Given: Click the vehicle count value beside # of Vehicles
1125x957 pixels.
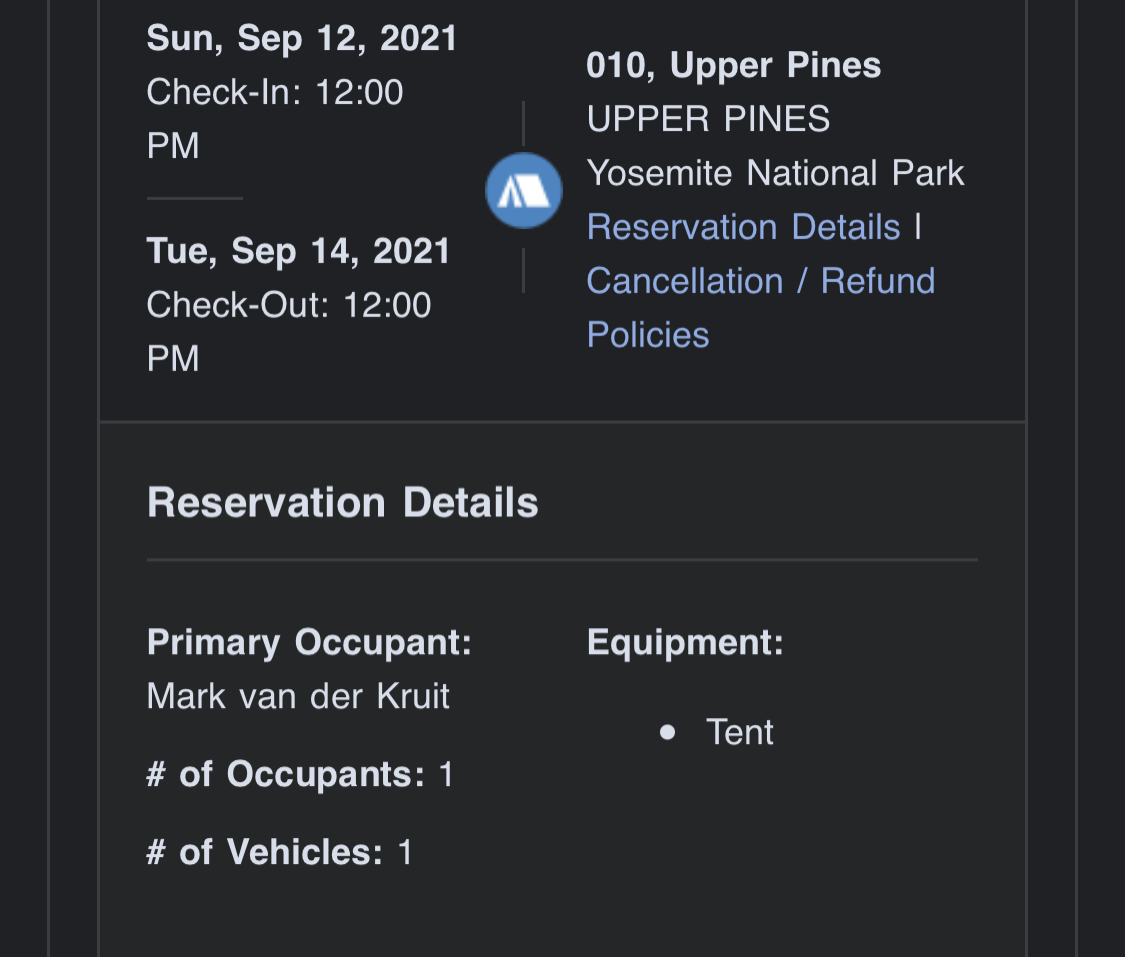Looking at the screenshot, I should (x=405, y=852).
